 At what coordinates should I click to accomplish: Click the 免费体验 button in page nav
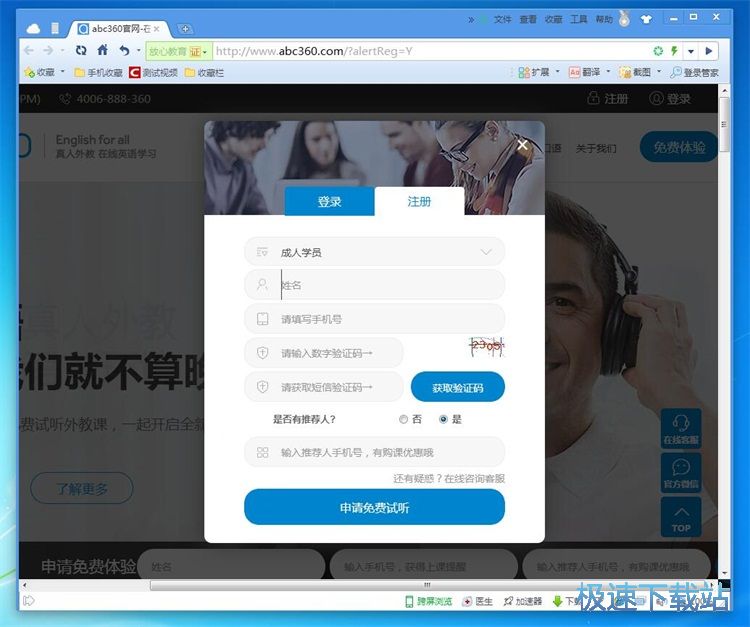pyautogui.click(x=679, y=147)
